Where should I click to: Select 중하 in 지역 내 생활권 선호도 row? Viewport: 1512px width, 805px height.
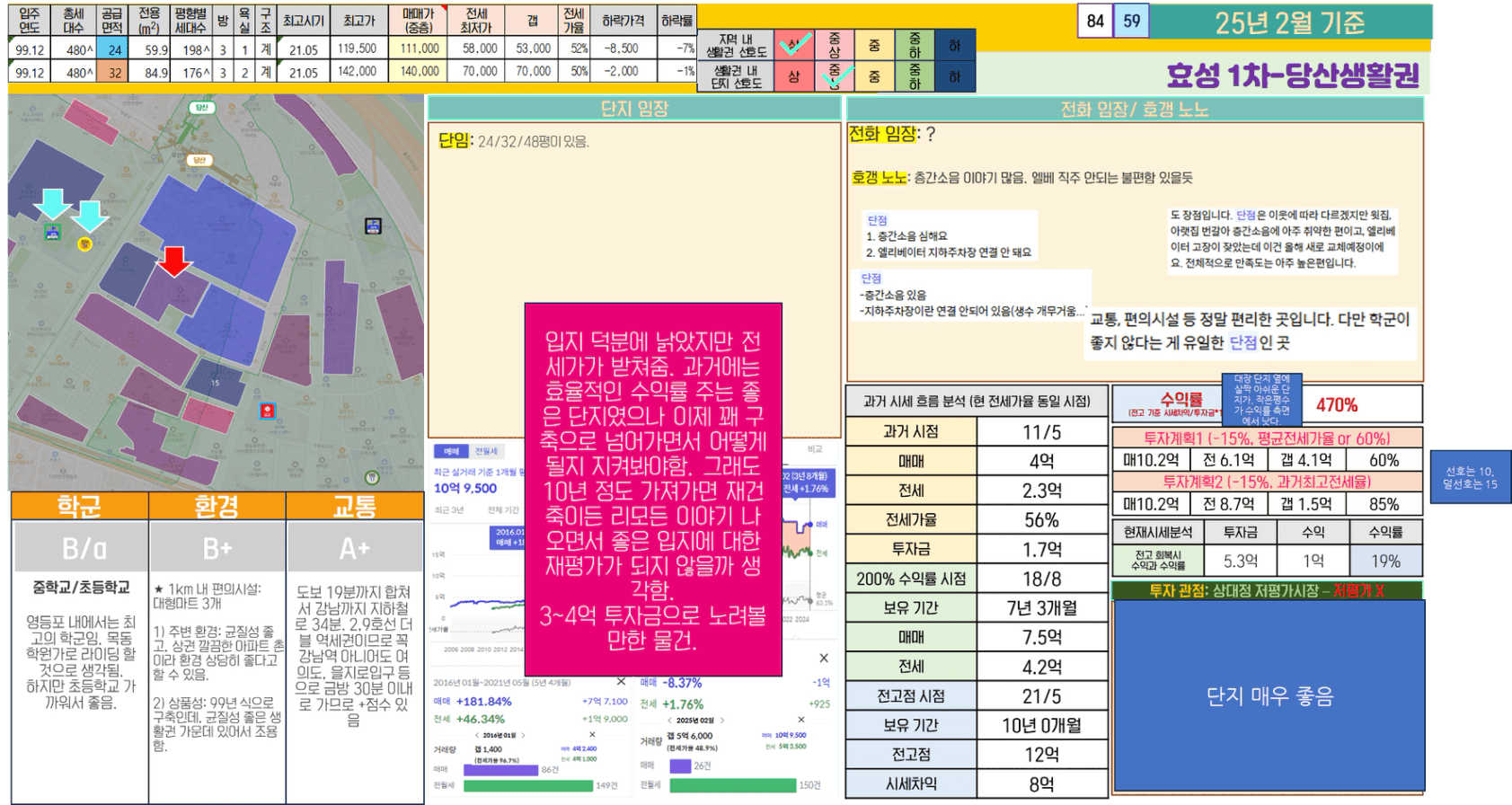(x=915, y=44)
